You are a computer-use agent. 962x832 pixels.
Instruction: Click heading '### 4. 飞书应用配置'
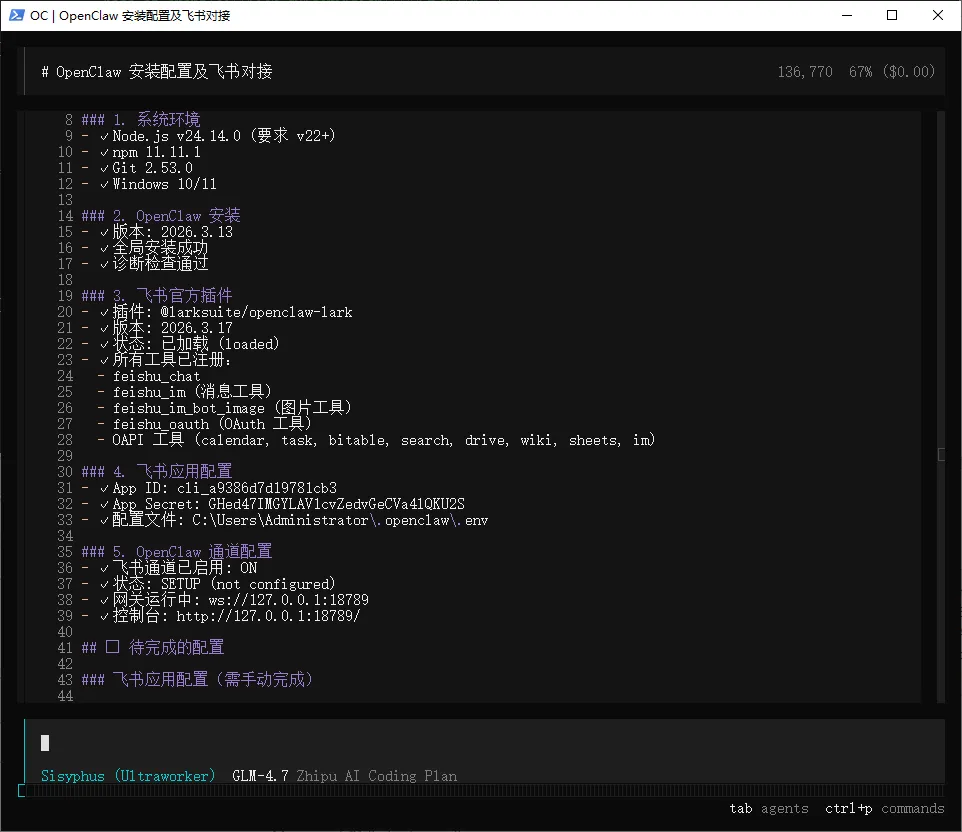156,471
